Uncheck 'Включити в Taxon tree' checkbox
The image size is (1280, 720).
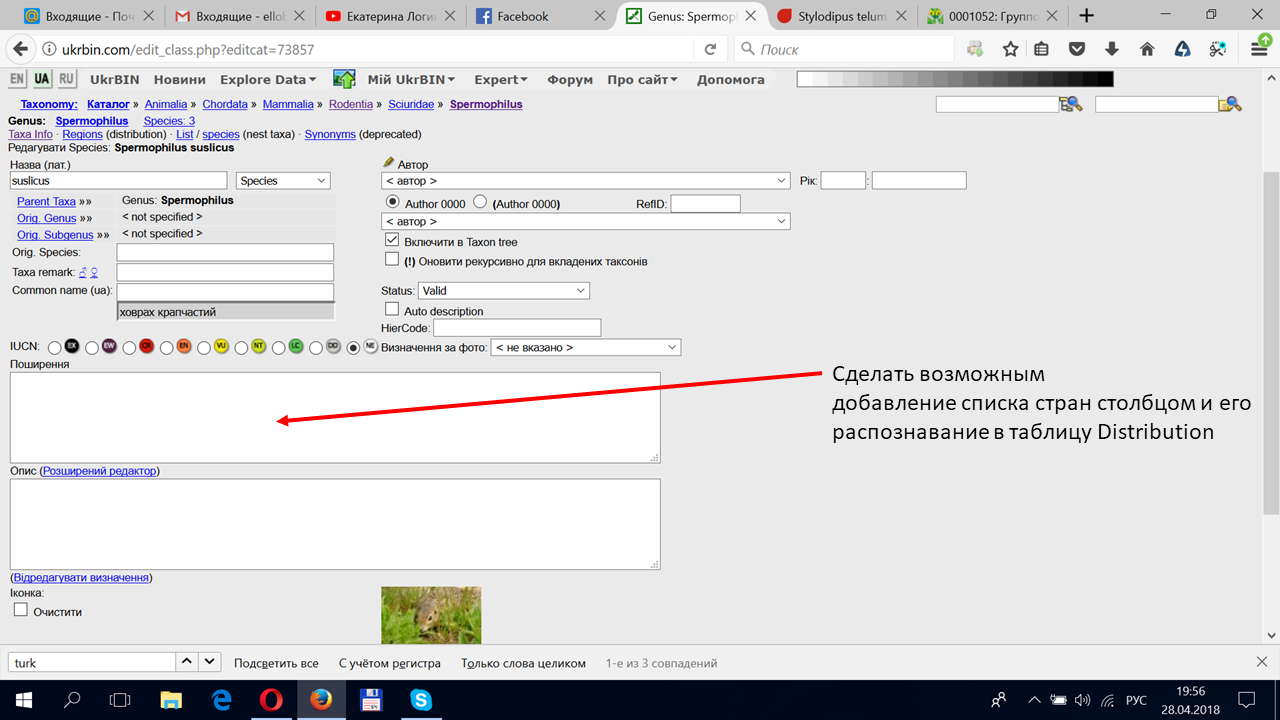[392, 241]
